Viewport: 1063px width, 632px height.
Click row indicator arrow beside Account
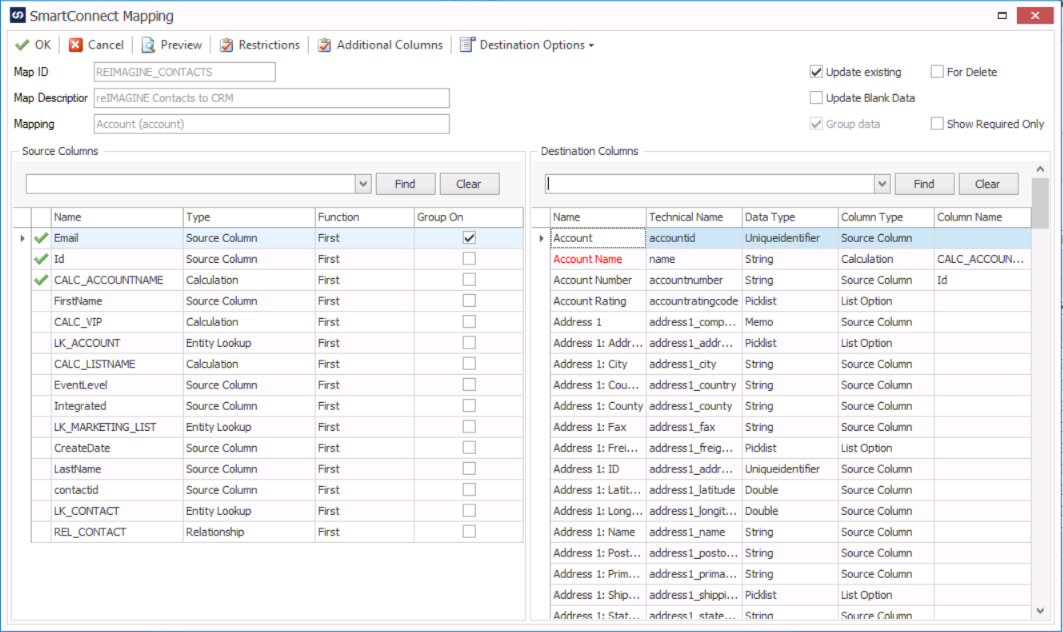541,238
